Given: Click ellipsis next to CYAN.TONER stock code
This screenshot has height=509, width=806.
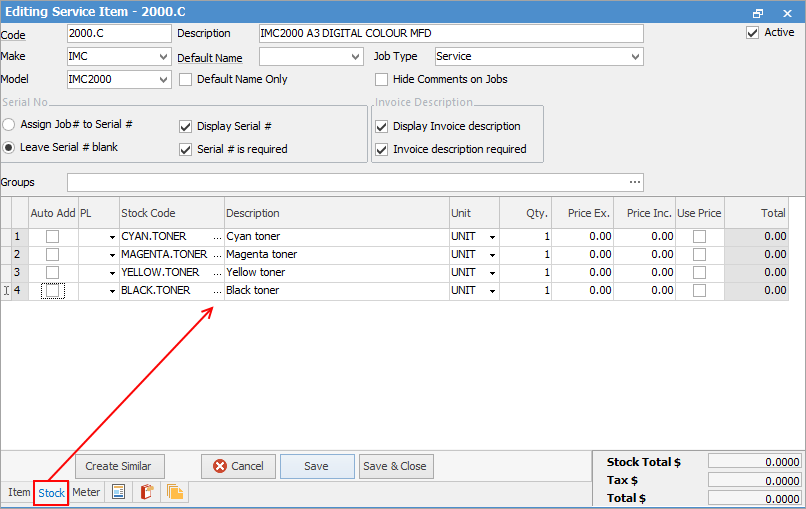Looking at the screenshot, I should point(217,237).
